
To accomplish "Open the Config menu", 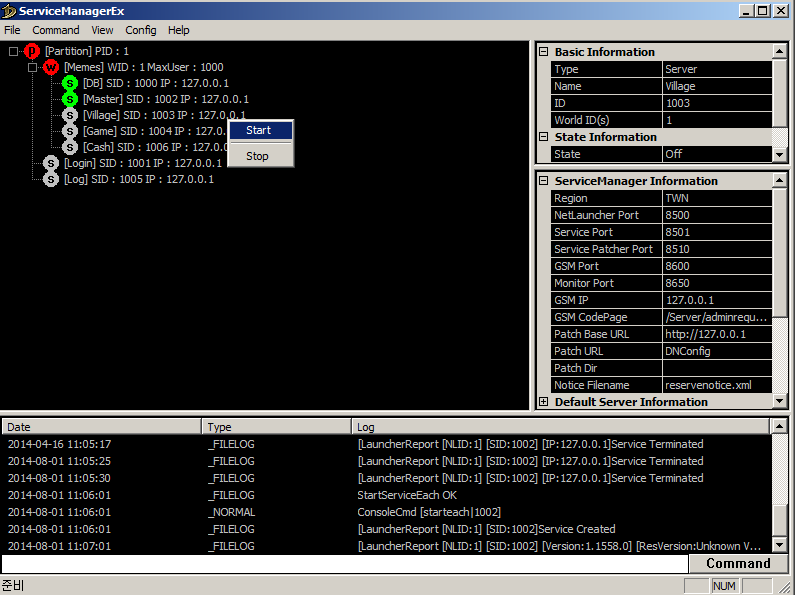I will [140, 30].
